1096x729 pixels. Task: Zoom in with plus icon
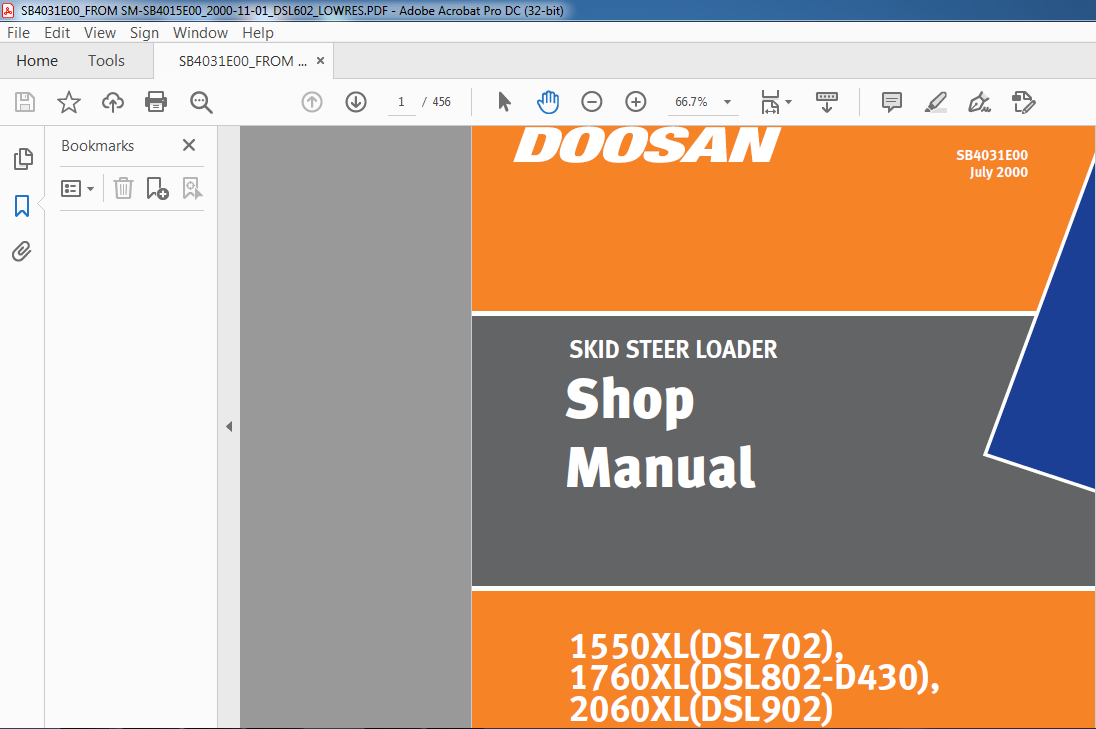tap(635, 102)
